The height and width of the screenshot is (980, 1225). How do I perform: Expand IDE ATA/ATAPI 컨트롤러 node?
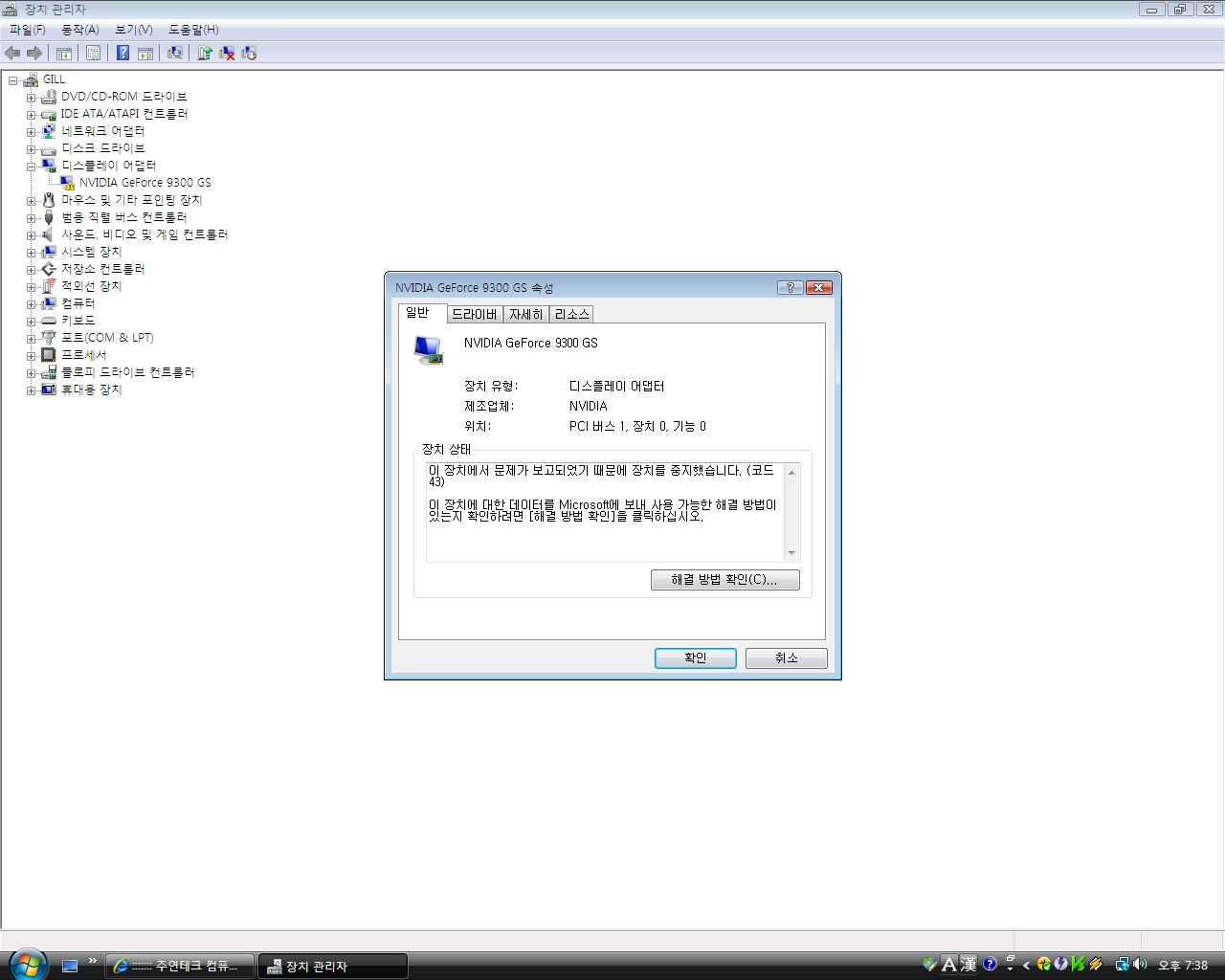(x=31, y=115)
